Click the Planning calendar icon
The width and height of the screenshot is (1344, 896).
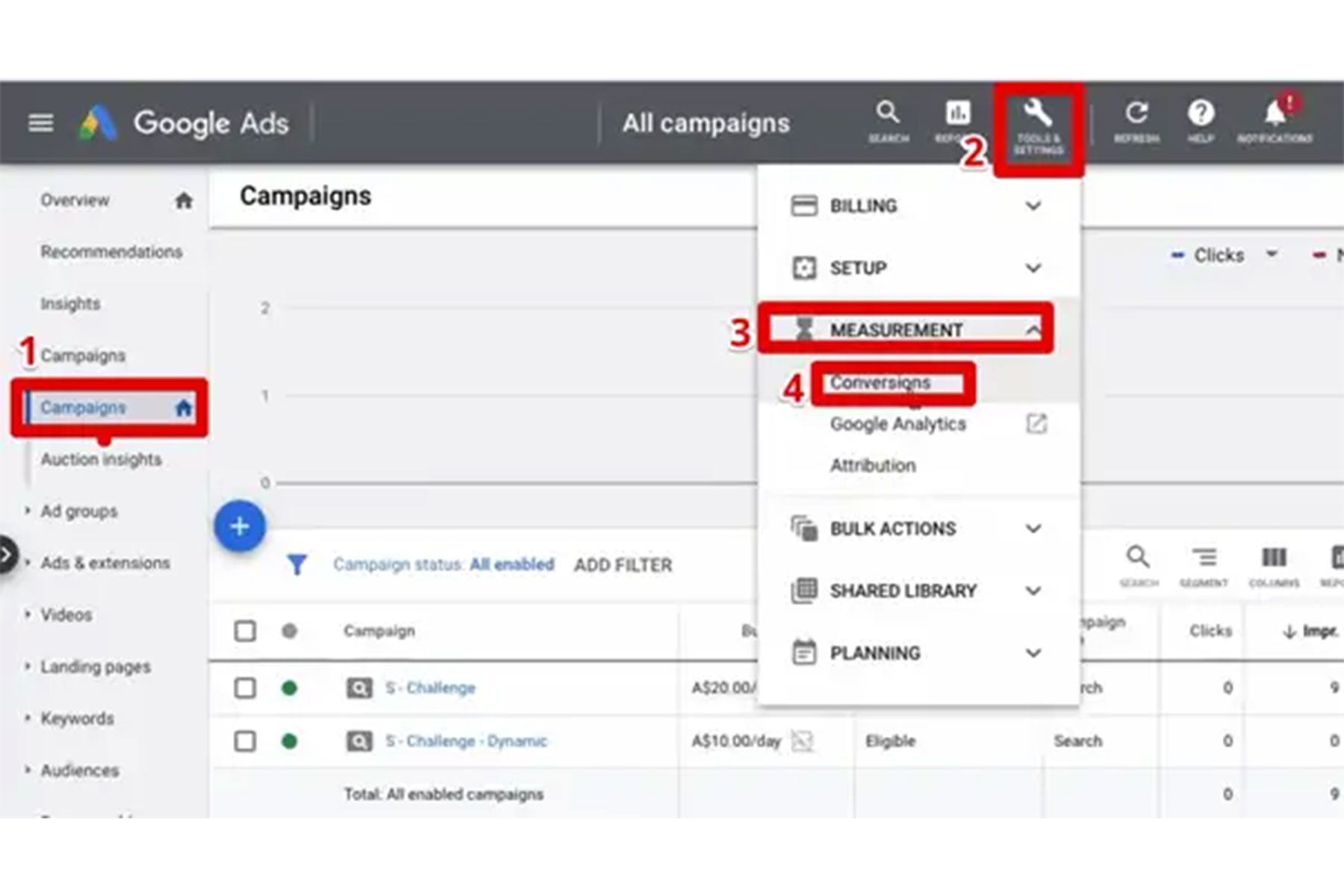coord(803,652)
